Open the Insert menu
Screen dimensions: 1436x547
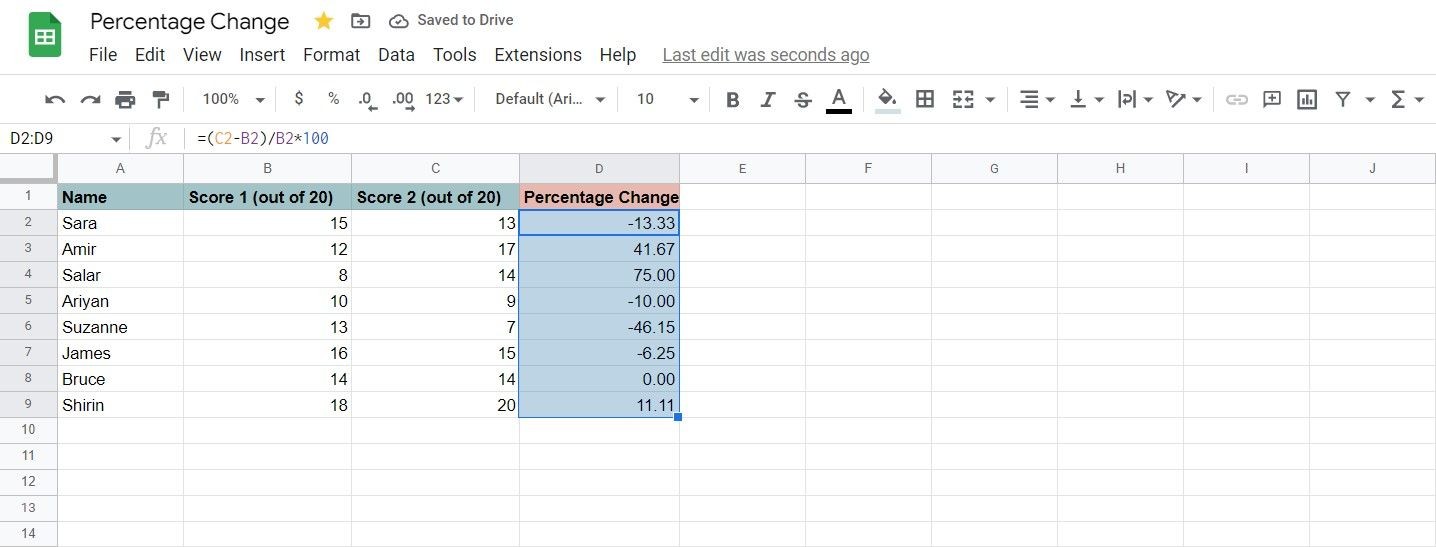[x=262, y=55]
